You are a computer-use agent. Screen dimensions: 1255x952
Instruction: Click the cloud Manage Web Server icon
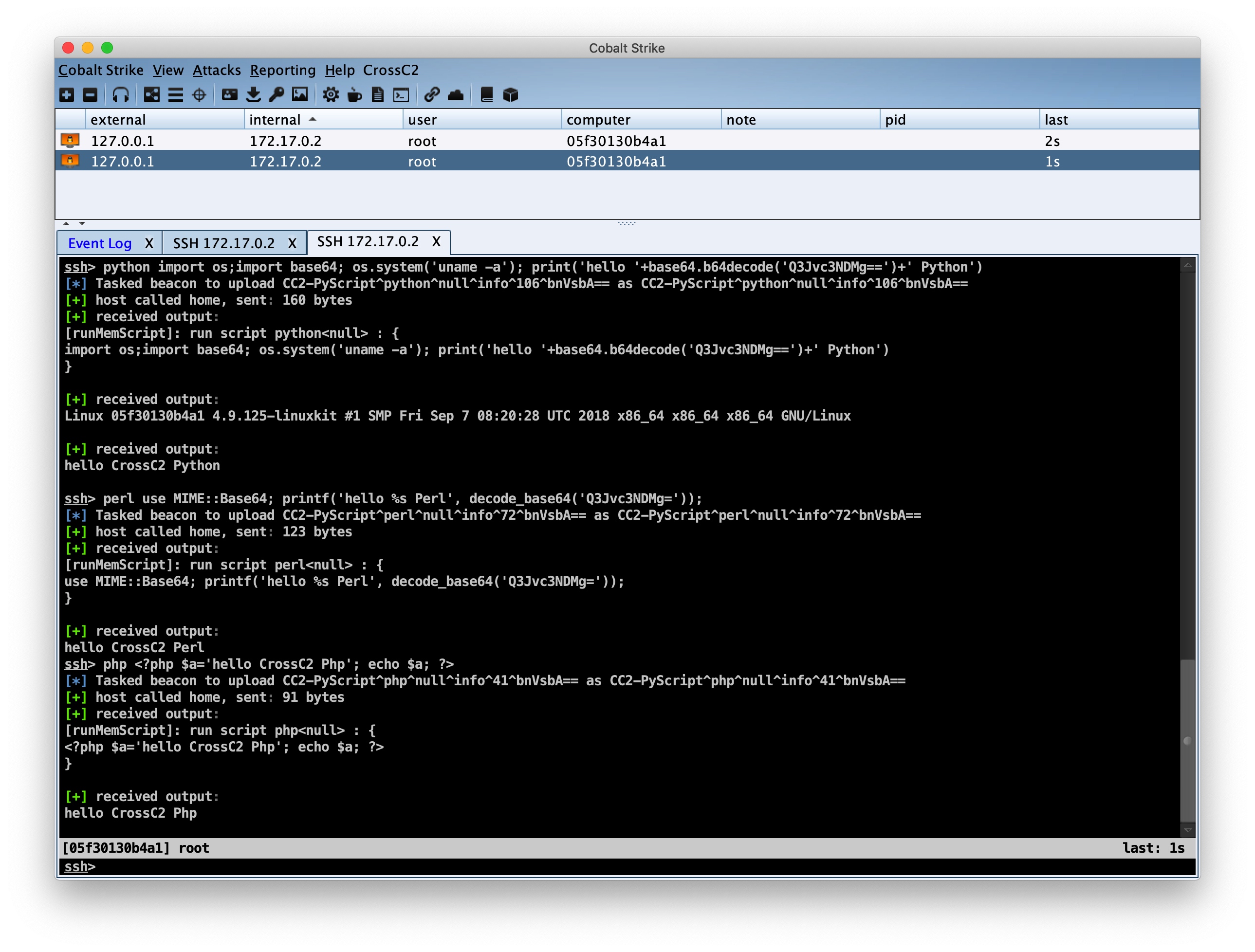456,95
